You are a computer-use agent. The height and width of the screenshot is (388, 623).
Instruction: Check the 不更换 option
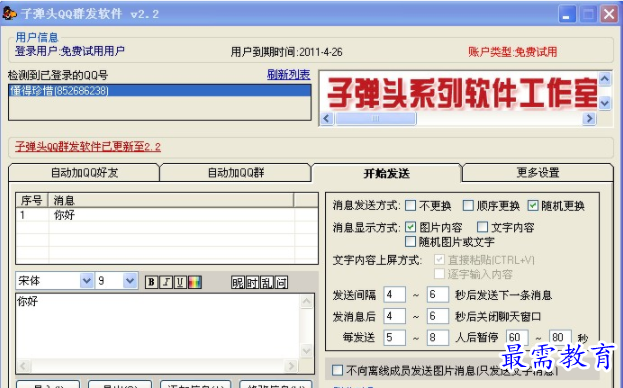pos(410,206)
